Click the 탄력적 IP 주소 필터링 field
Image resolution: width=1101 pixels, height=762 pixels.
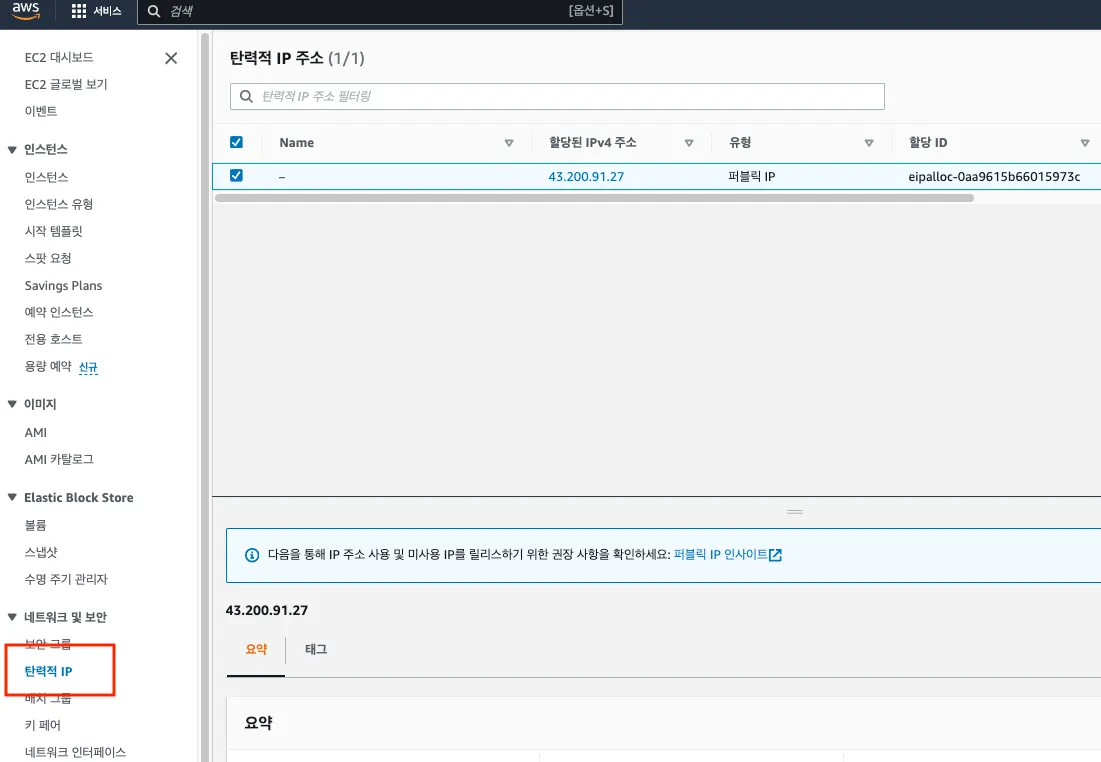tap(557, 96)
